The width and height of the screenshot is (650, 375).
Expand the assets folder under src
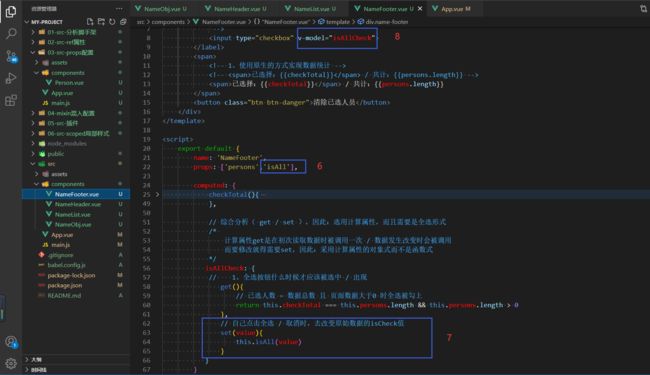click(77, 174)
